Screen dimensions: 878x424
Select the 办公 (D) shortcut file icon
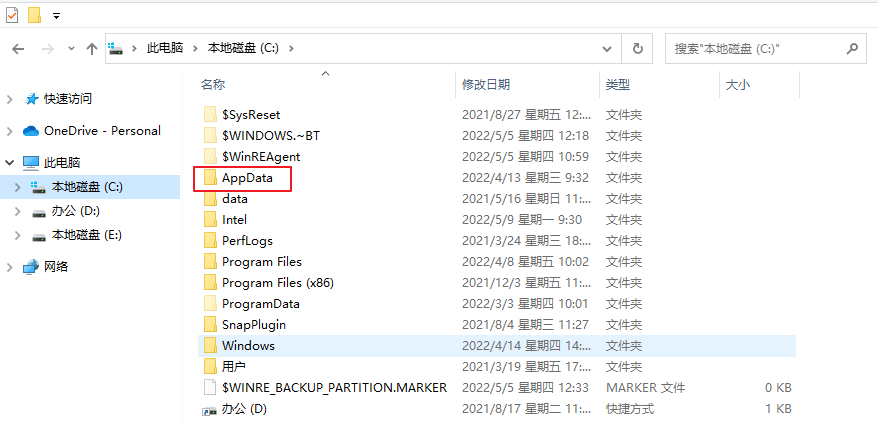point(209,409)
